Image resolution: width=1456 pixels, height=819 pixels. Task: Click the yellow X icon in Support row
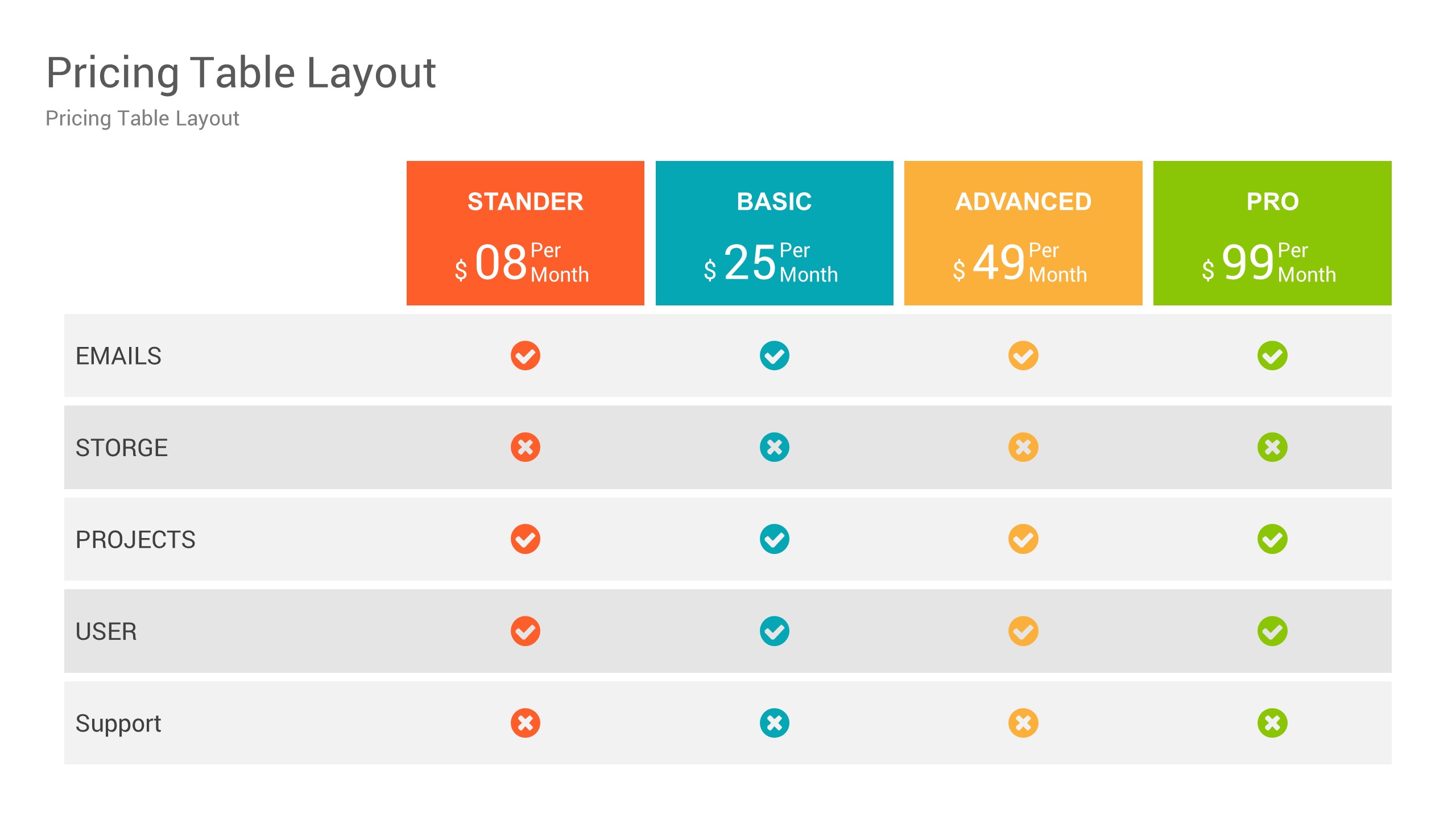tap(1023, 723)
